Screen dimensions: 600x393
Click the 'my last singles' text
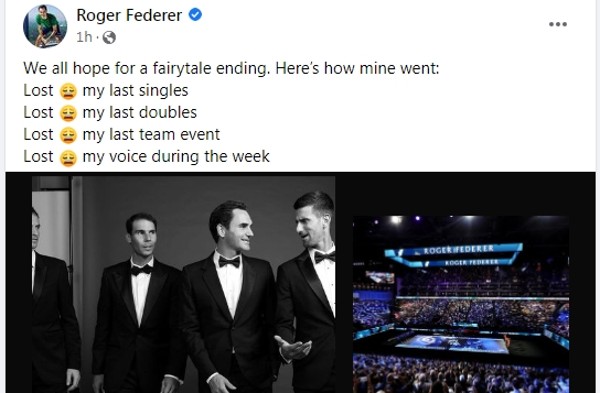click(135, 91)
